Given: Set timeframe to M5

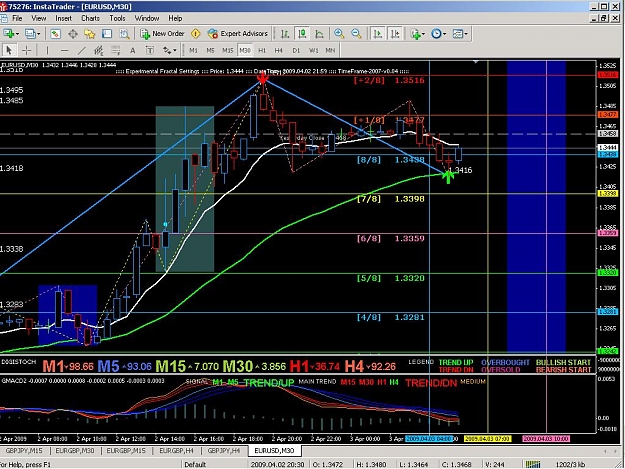Looking at the screenshot, I should [210, 51].
